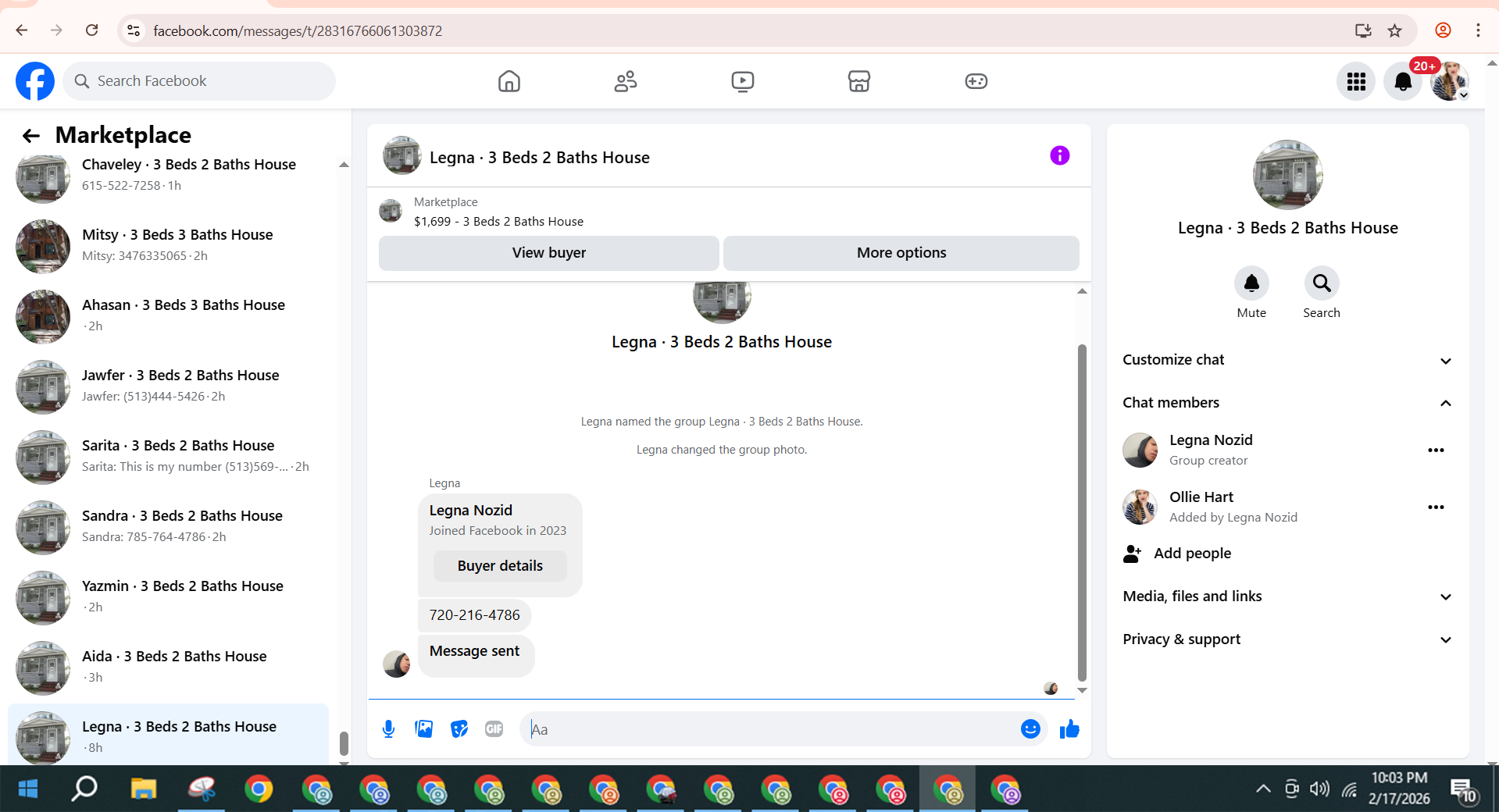Open the emoji picker smiley
The width and height of the screenshot is (1499, 812).
point(1030,729)
